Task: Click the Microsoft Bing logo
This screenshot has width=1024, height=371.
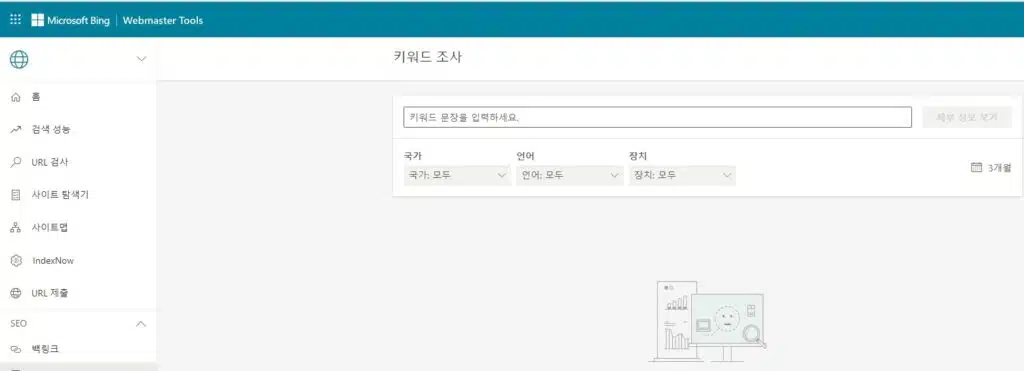Action: click(70, 20)
